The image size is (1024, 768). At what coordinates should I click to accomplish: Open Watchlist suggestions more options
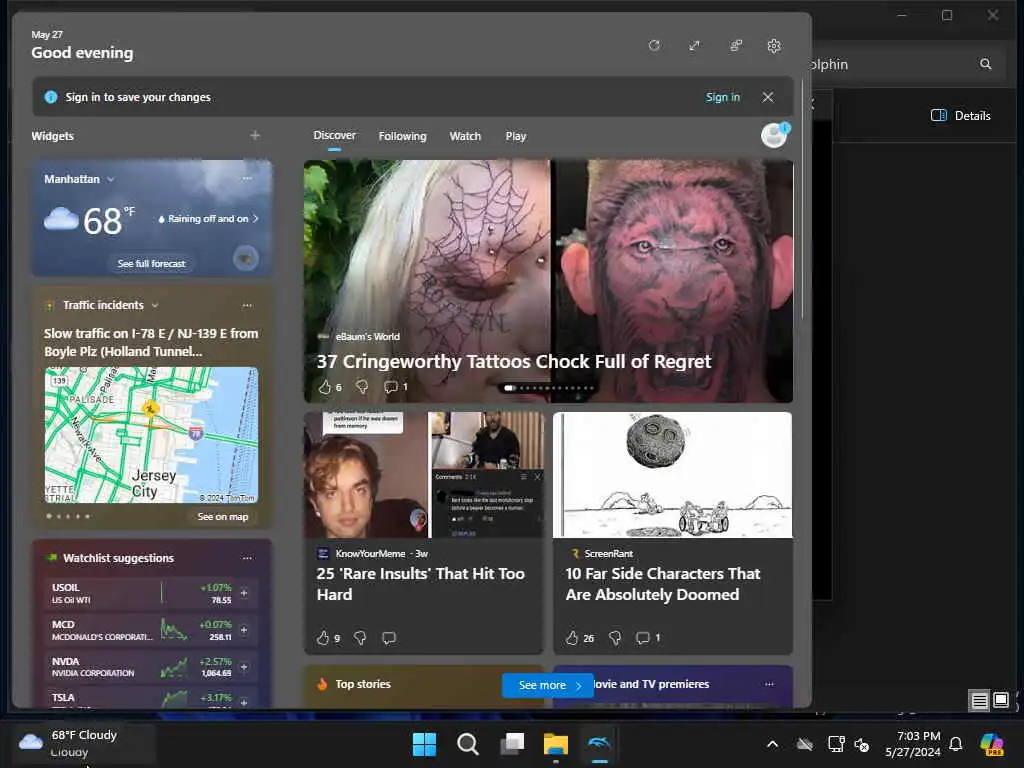[x=247, y=558]
